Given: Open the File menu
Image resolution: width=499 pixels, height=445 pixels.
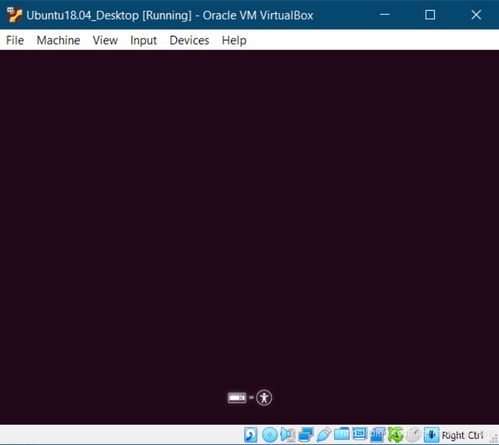Looking at the screenshot, I should point(15,40).
